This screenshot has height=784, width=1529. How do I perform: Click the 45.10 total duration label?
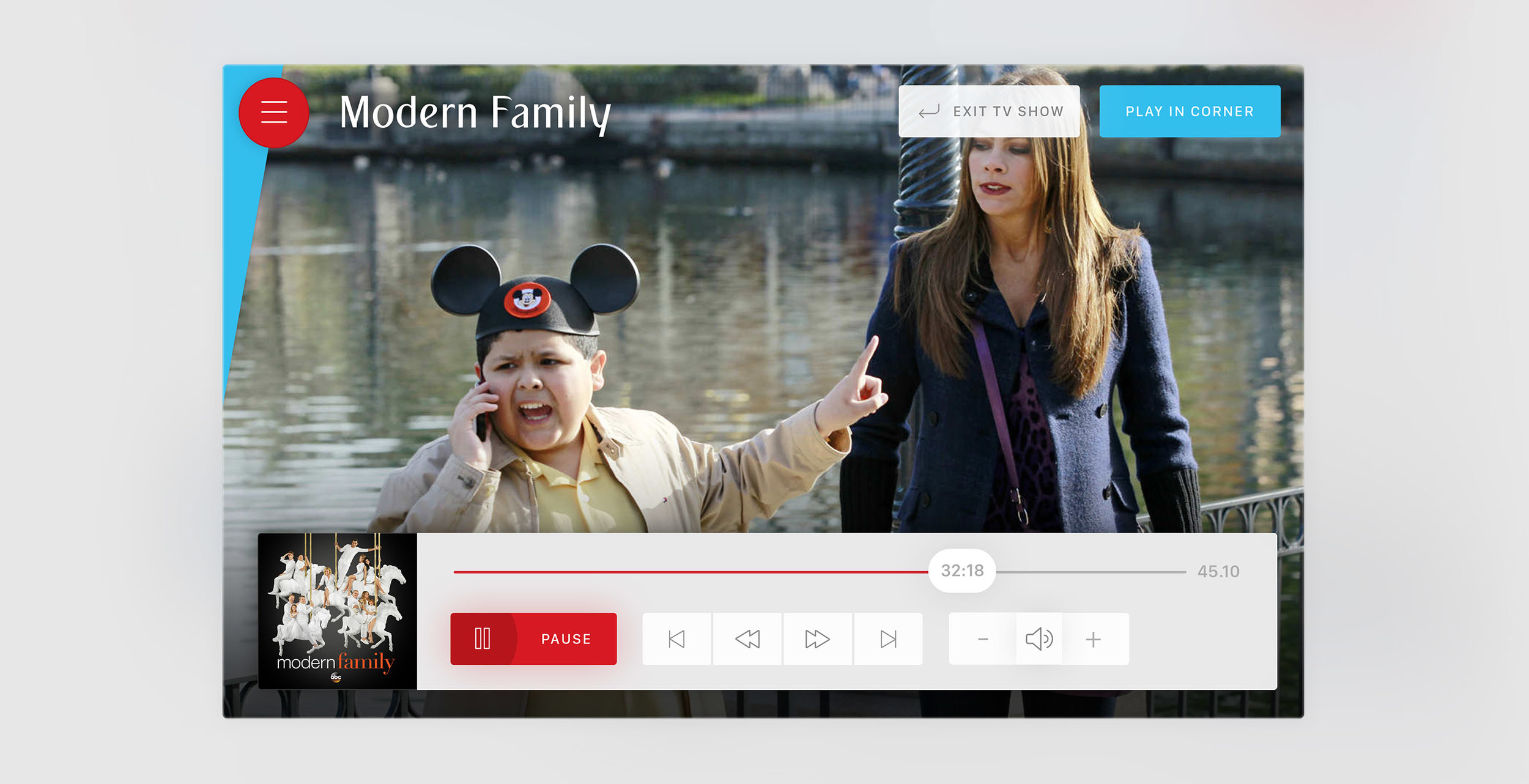click(x=1218, y=572)
